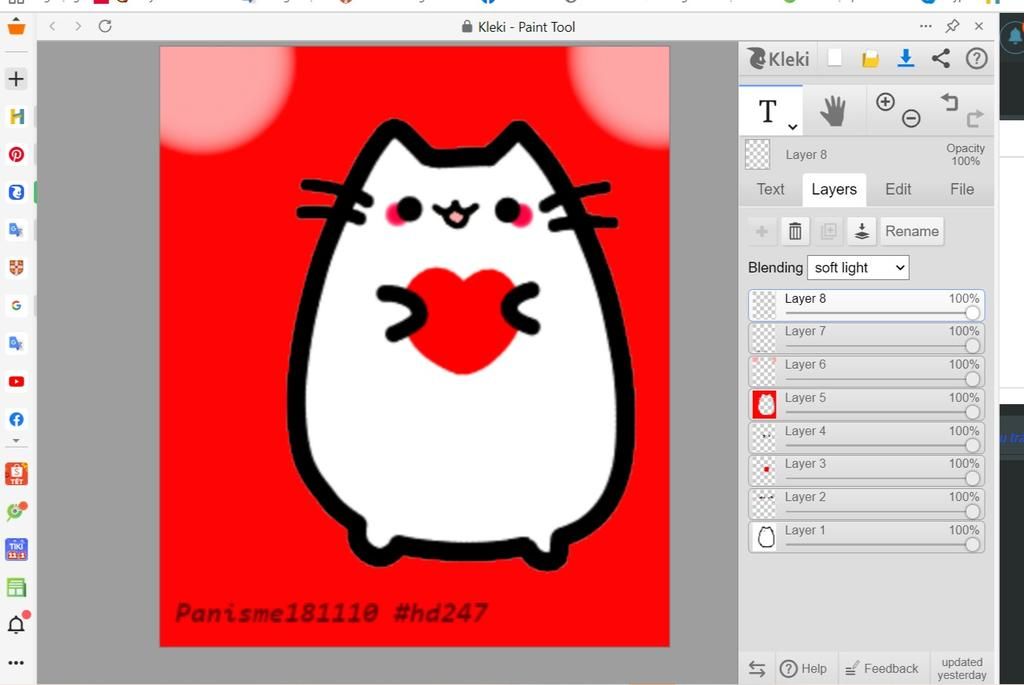The height and width of the screenshot is (685, 1024).
Task: Click Layer 1 opacity slider handle
Action: click(972, 545)
